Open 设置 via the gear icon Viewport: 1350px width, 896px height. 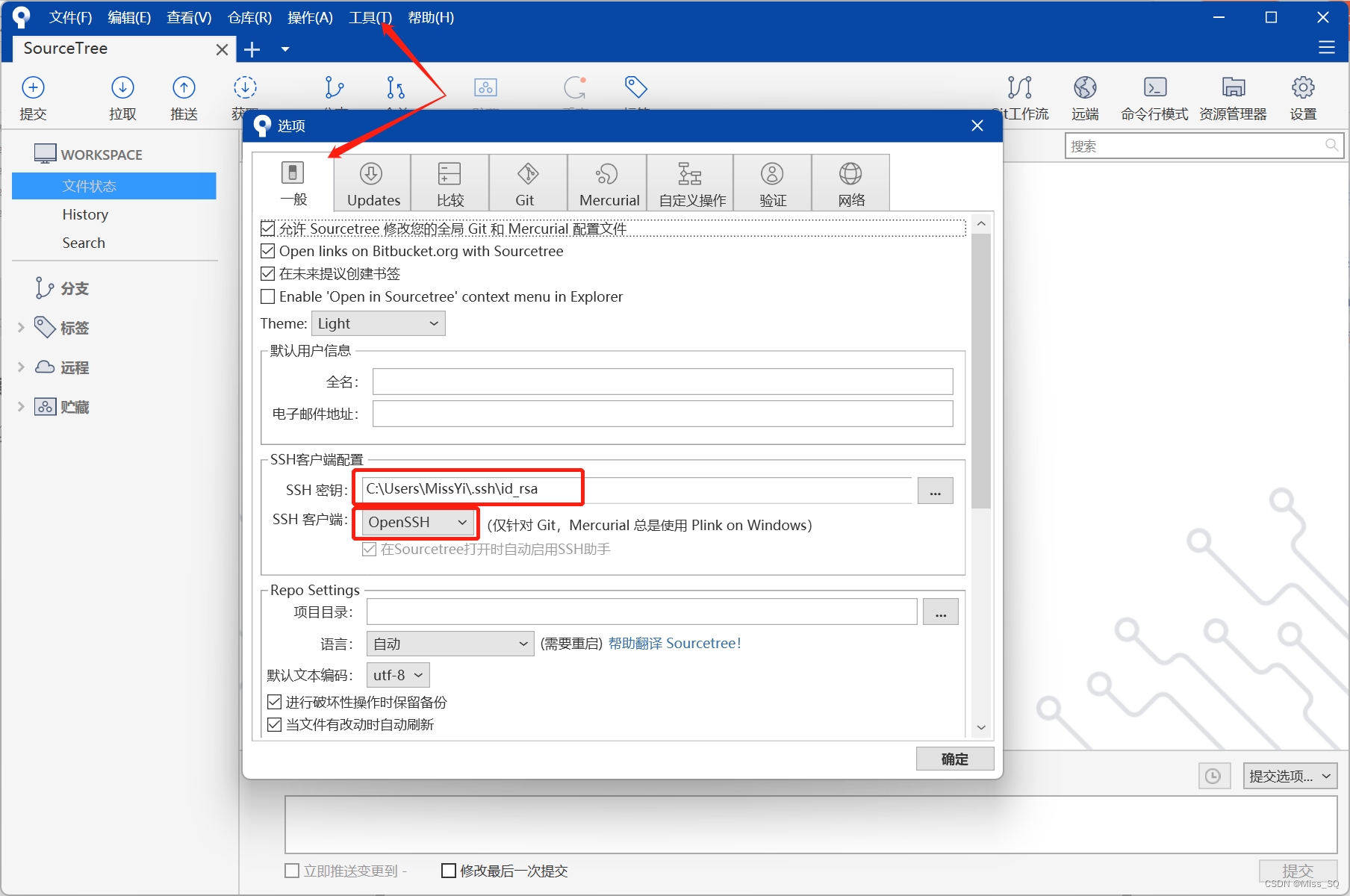(x=1302, y=96)
